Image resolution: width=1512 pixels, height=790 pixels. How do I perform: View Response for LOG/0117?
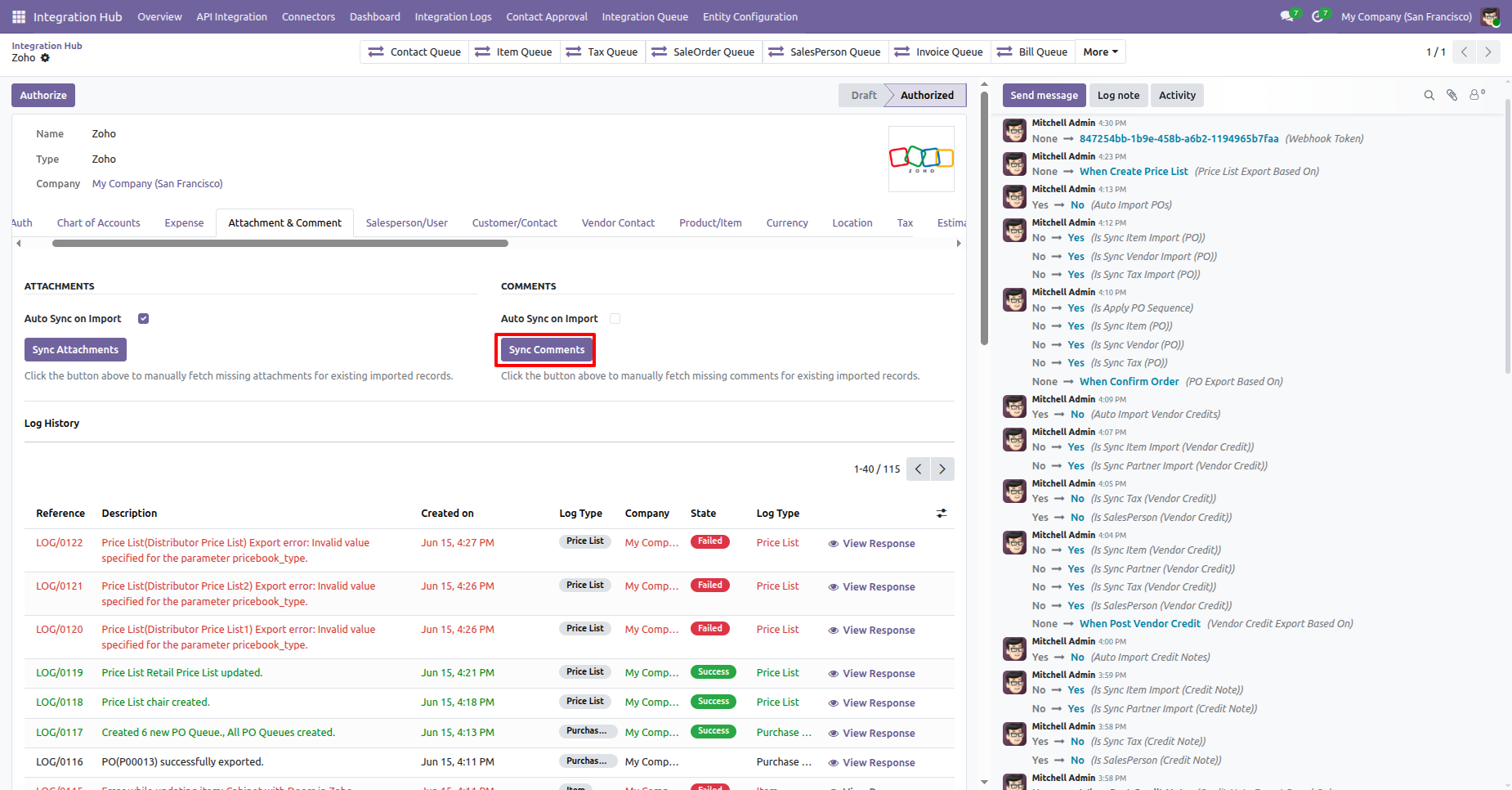pos(871,734)
